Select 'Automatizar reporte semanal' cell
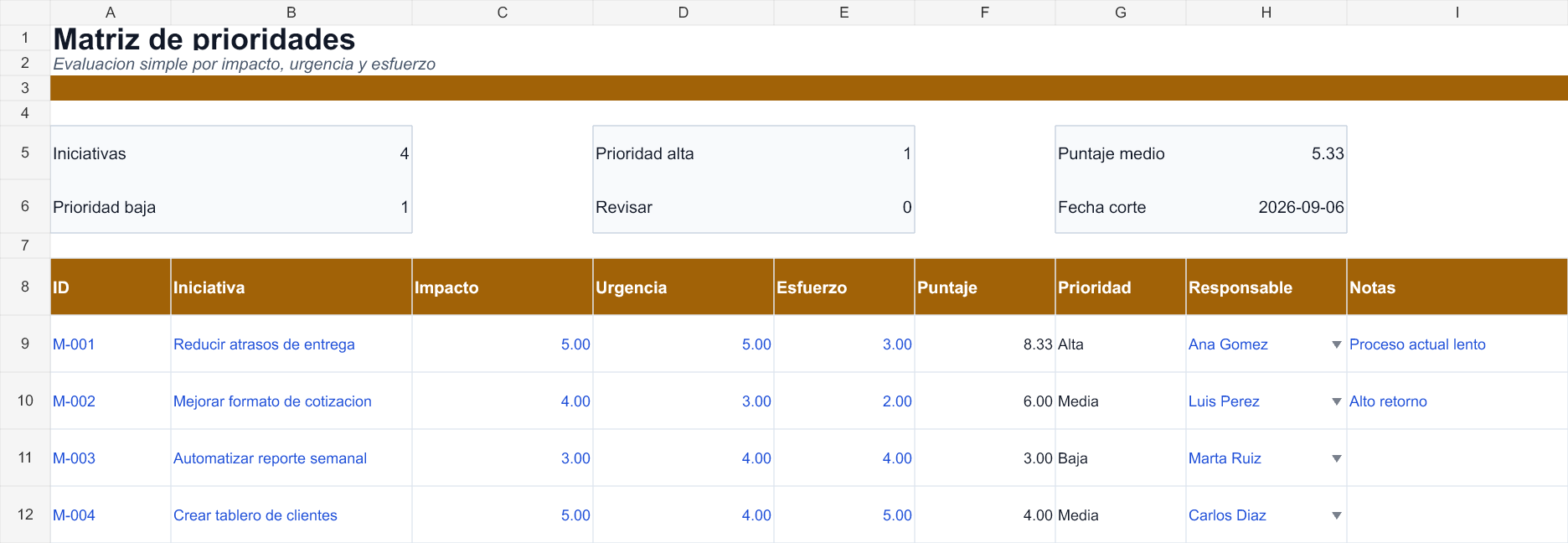This screenshot has height=543, width=1568. 291,458
